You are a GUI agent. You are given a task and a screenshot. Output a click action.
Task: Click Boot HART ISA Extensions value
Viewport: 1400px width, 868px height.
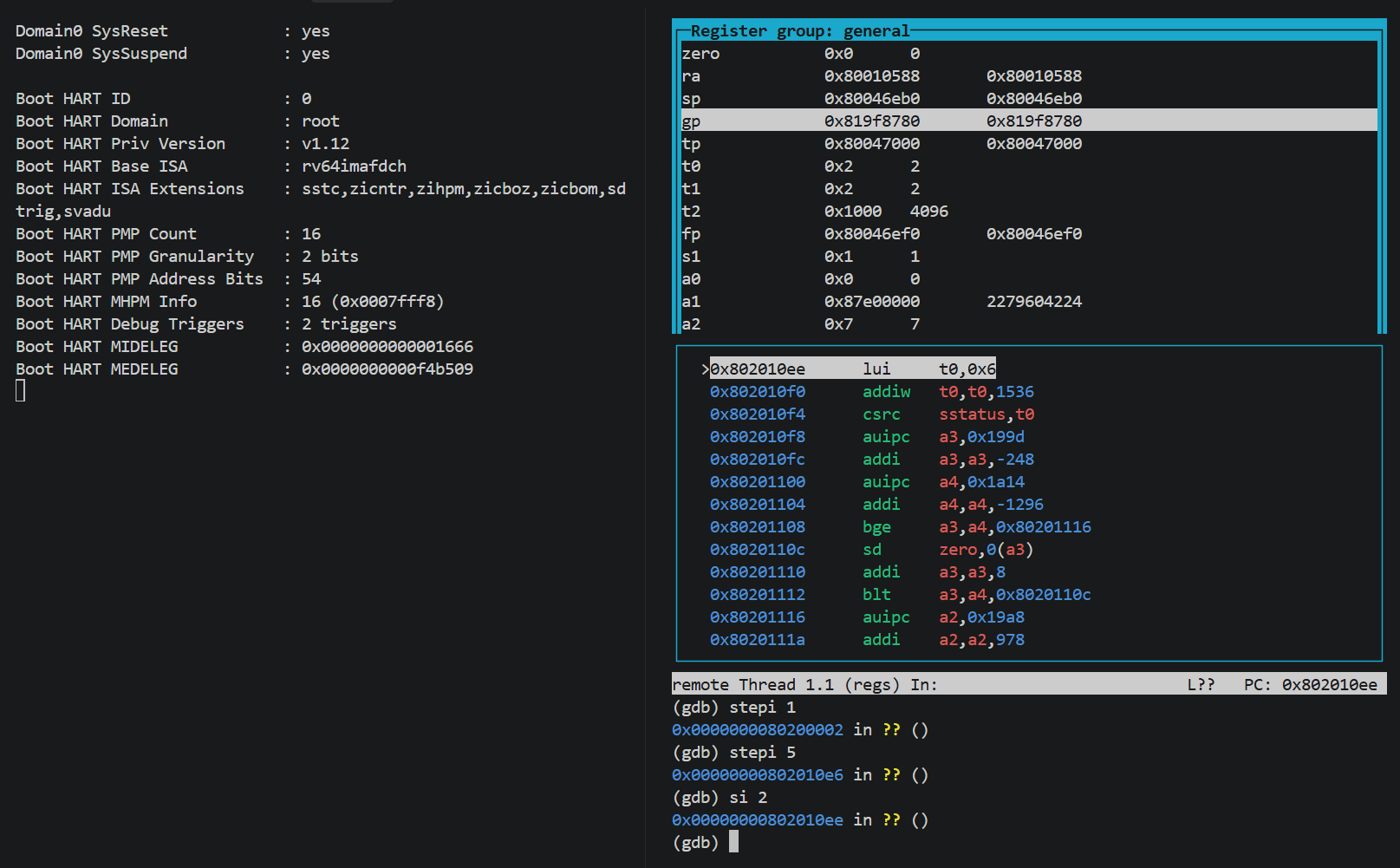(464, 189)
